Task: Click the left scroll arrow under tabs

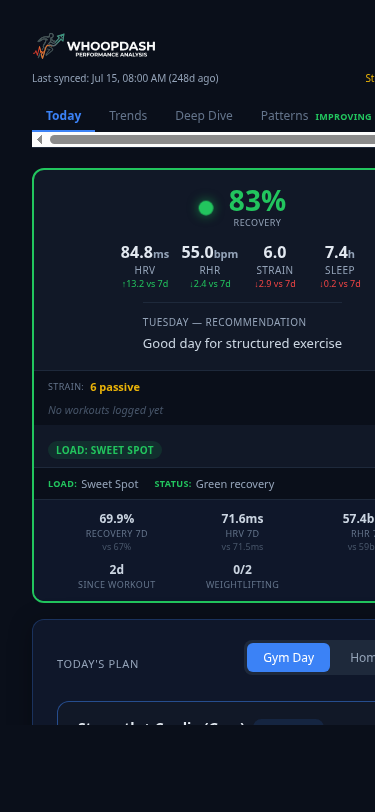Action: coord(39,140)
